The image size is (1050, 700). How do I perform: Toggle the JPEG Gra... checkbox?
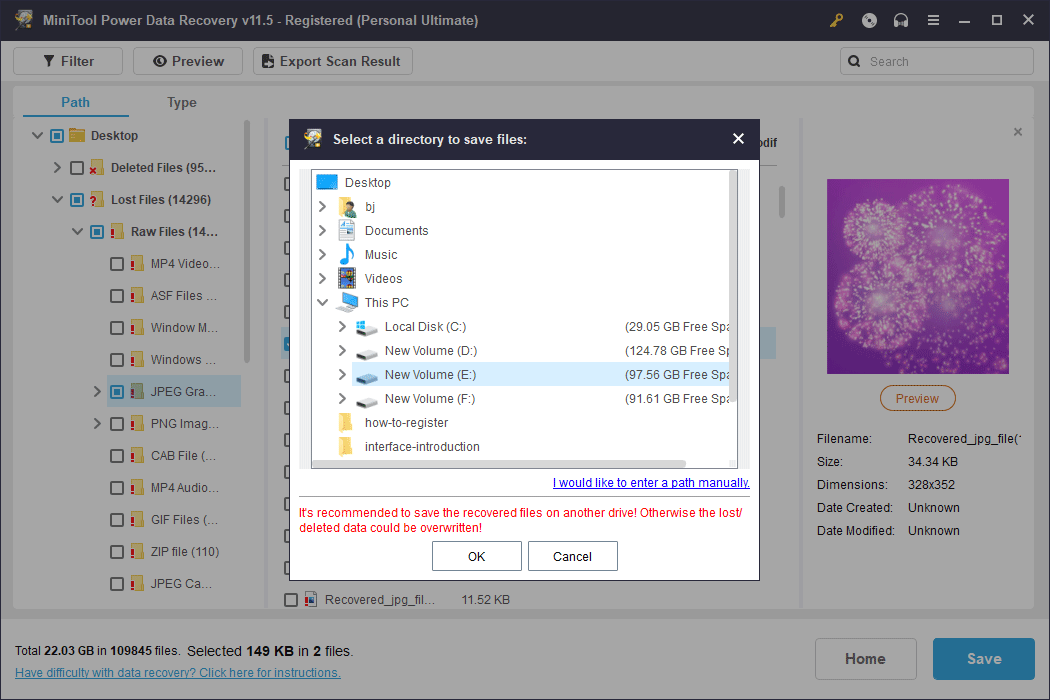(117, 392)
